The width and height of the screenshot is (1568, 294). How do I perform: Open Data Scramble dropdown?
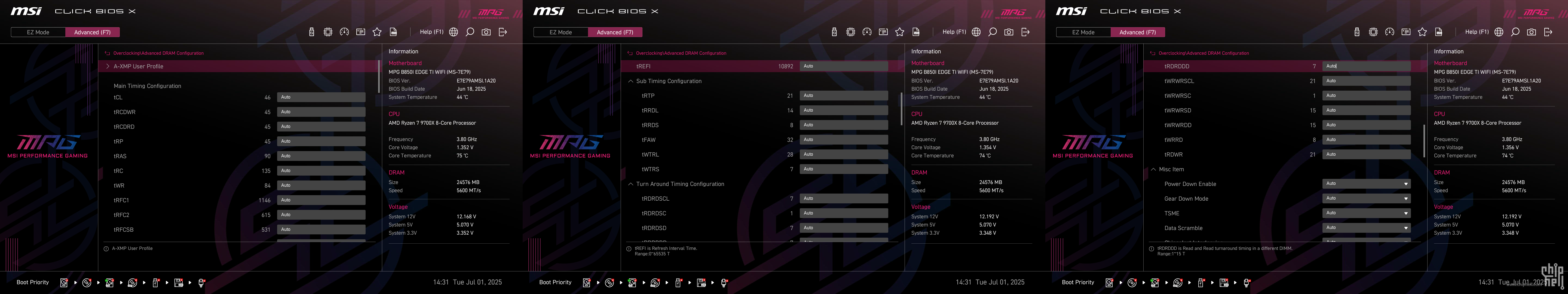(x=1367, y=228)
